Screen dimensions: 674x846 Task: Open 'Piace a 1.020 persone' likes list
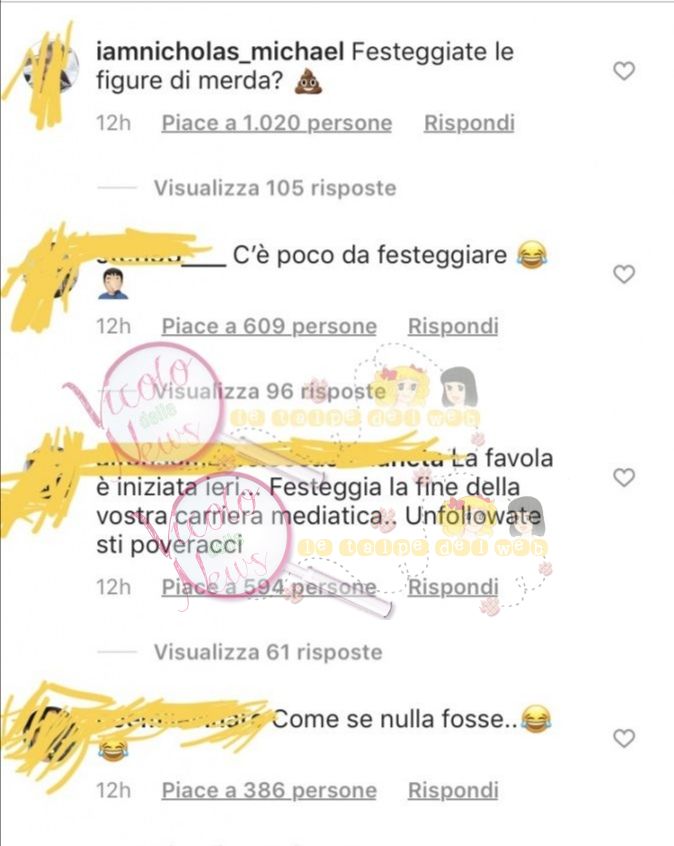[x=277, y=123]
